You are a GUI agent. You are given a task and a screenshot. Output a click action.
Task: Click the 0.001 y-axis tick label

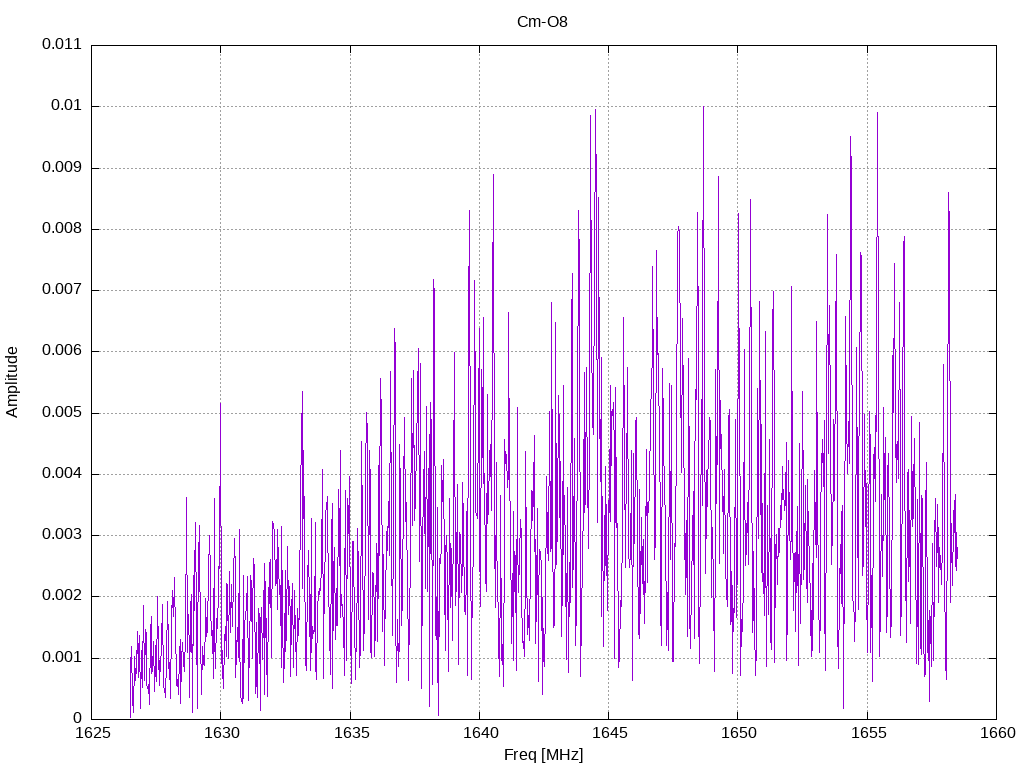click(62, 656)
